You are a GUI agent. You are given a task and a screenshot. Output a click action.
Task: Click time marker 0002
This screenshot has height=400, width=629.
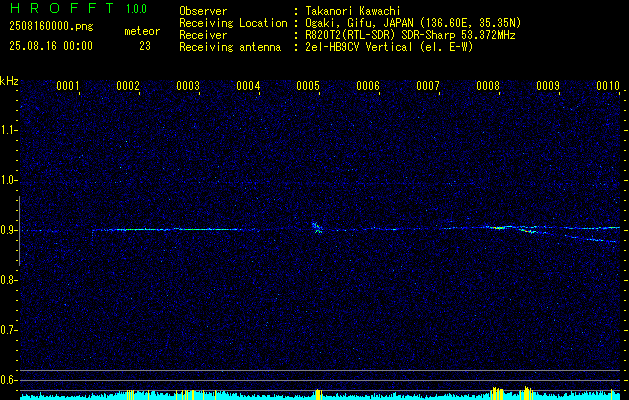coord(128,85)
